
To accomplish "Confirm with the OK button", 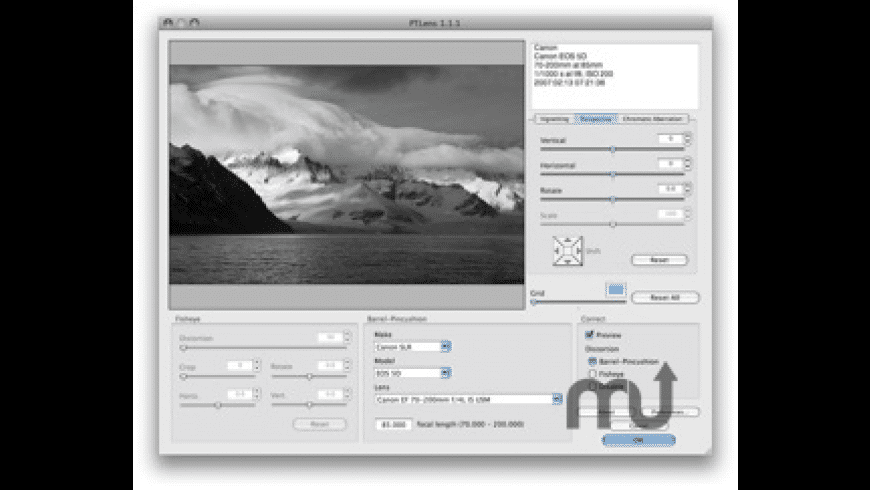I will pyautogui.click(x=639, y=440).
